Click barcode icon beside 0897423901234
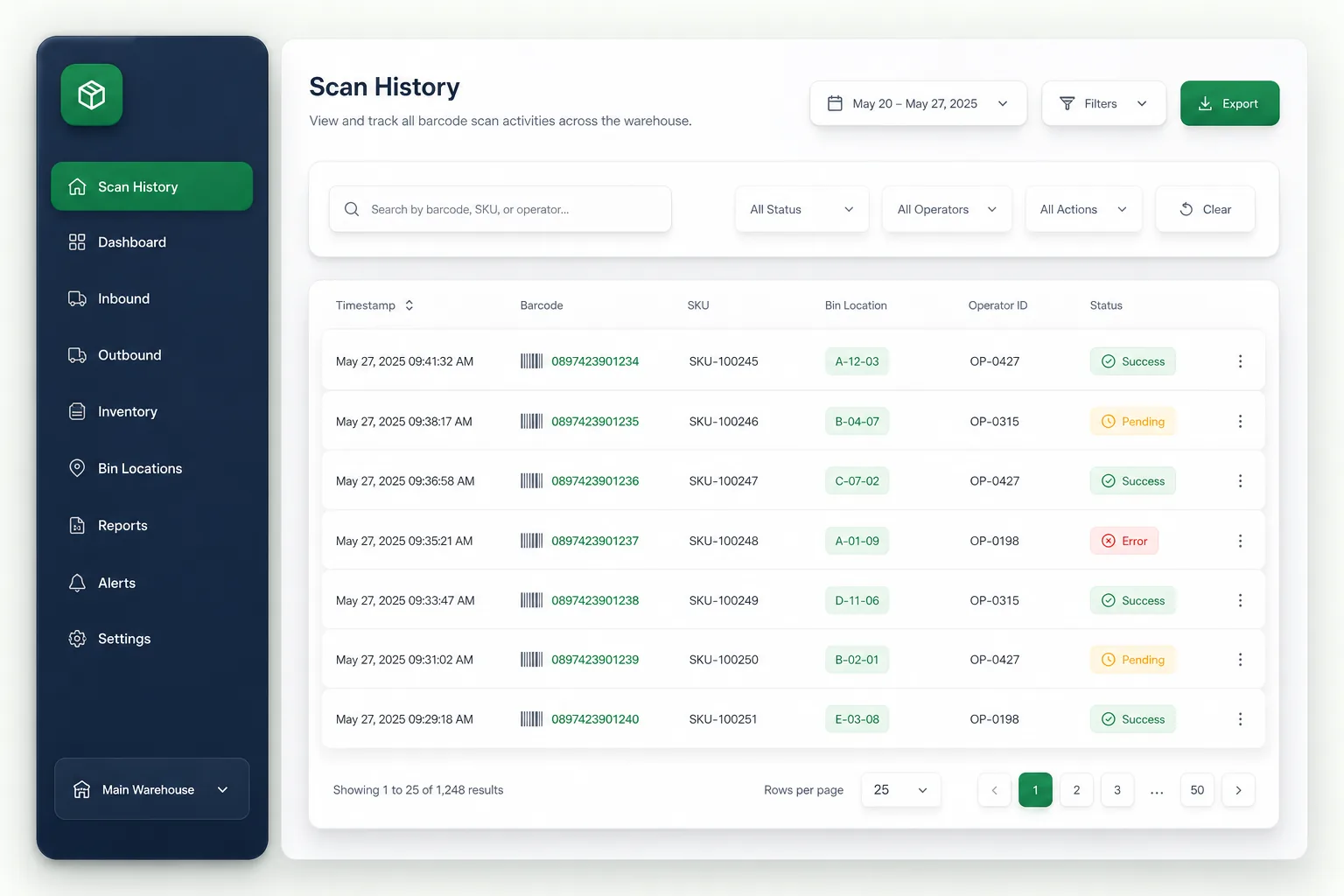The width and height of the screenshot is (1344, 896). [531, 361]
